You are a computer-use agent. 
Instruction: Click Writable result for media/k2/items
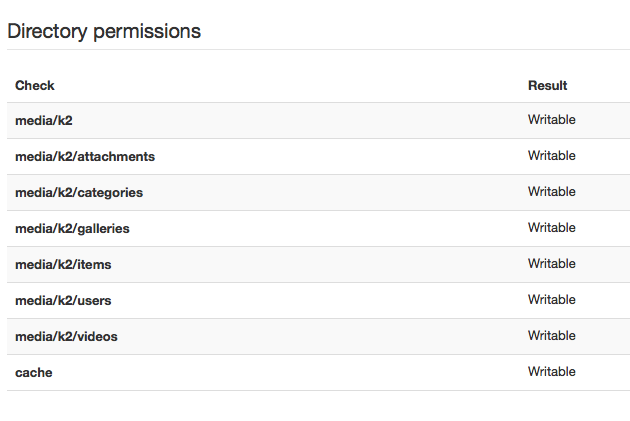552,264
